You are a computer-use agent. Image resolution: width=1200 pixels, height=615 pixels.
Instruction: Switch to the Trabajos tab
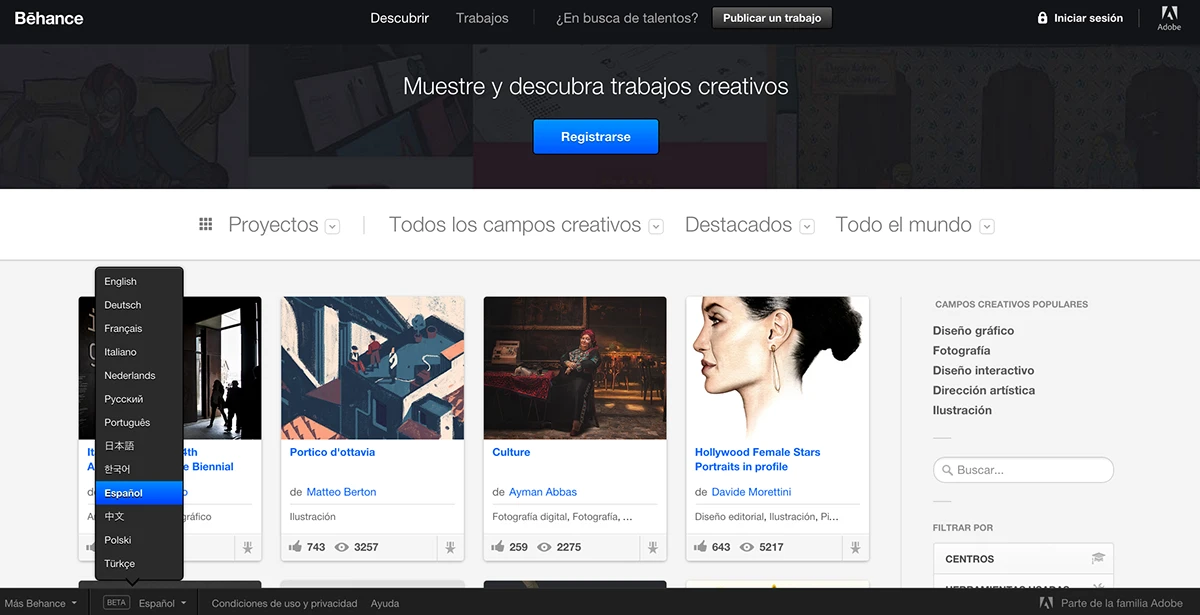482,18
